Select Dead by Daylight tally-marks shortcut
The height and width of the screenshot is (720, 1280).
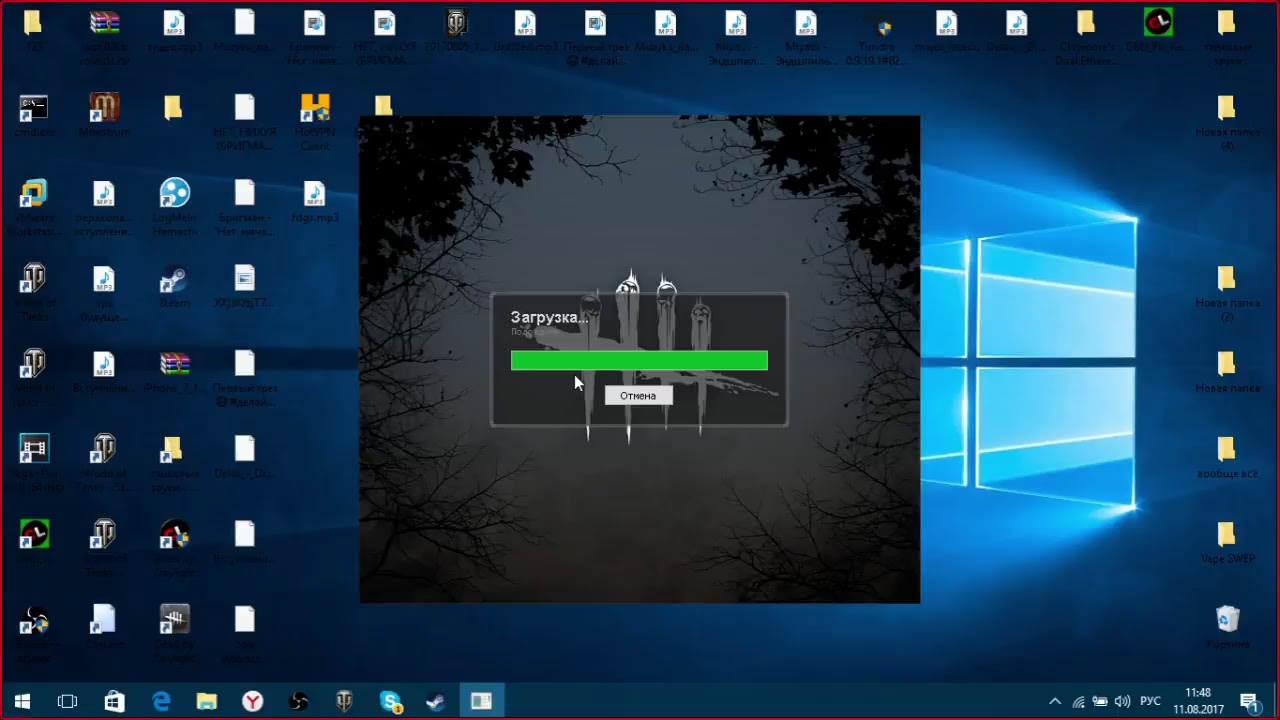coord(175,634)
